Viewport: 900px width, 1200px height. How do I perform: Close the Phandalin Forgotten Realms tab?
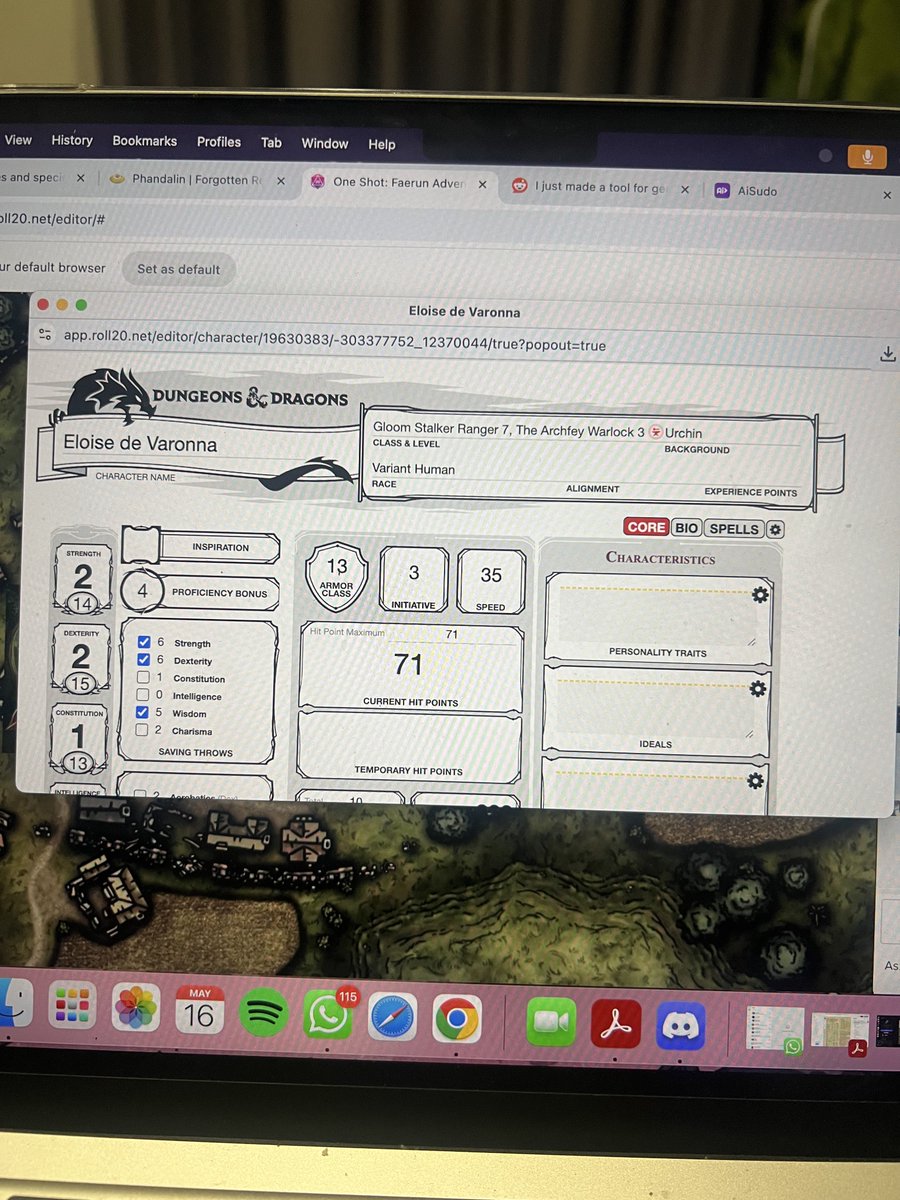click(x=281, y=181)
